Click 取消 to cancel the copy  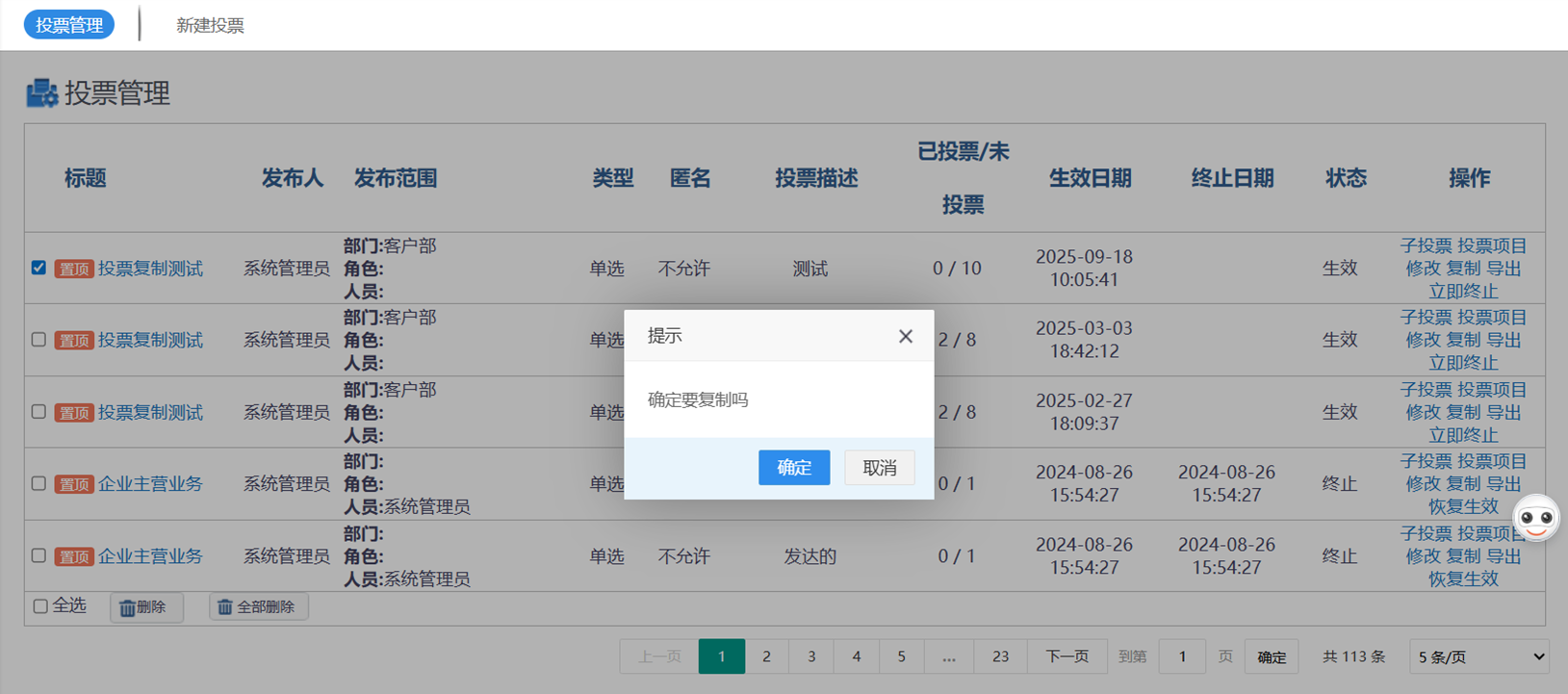pos(879,468)
